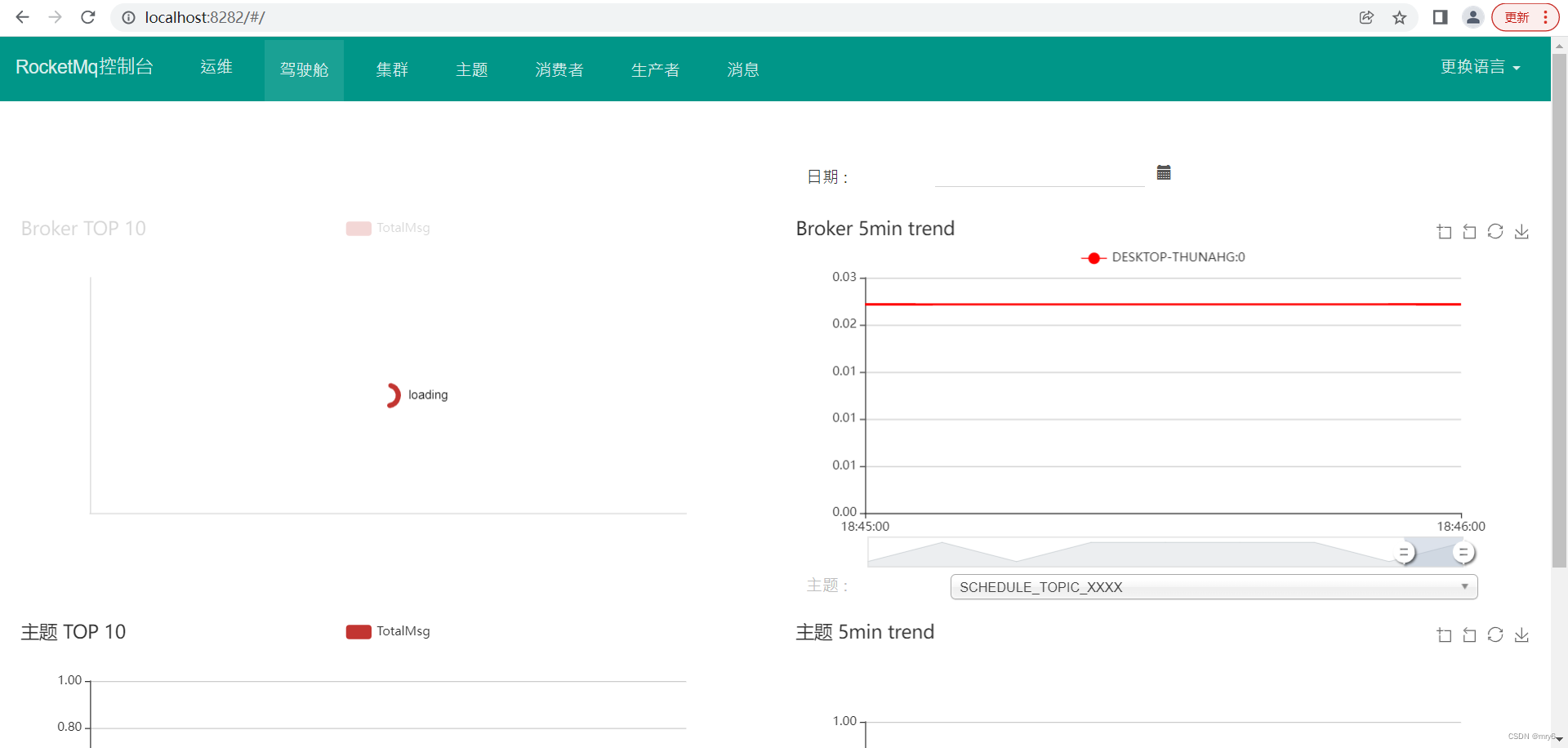This screenshot has height=748, width=1568.
Task: Click the page vertical scrollbar
Action: click(x=1559, y=310)
